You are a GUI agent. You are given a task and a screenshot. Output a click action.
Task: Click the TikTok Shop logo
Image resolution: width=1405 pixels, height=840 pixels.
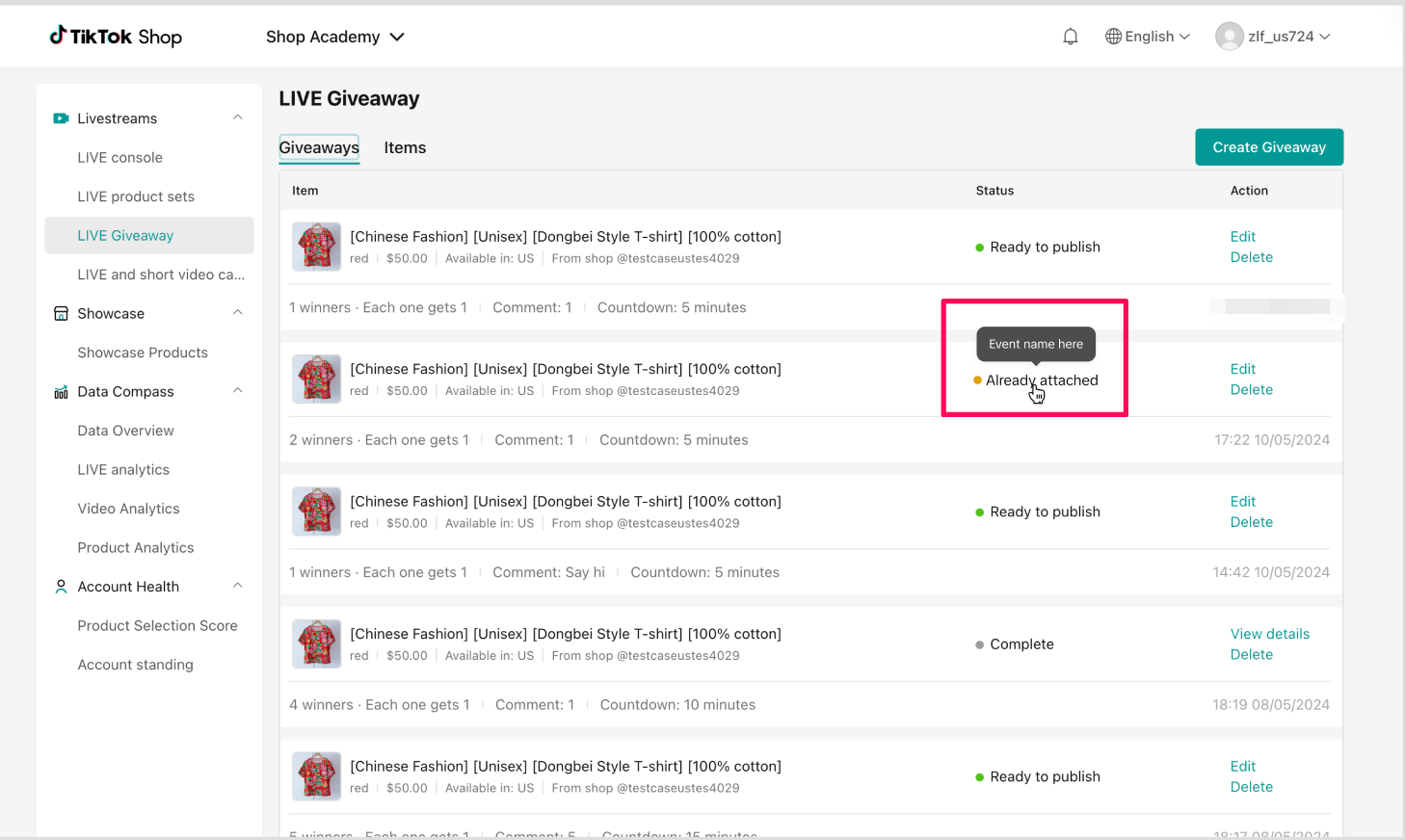pos(116,37)
